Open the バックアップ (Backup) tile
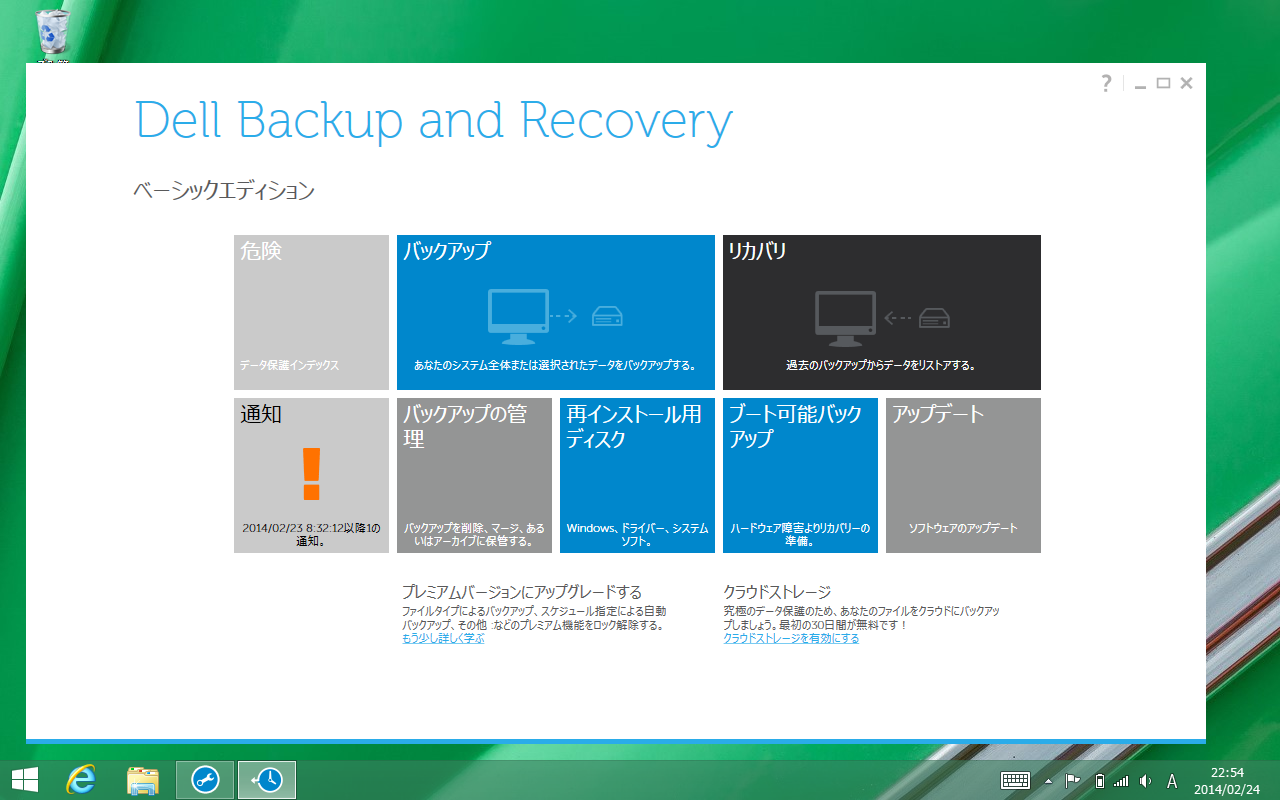This screenshot has width=1280, height=800. (x=556, y=312)
